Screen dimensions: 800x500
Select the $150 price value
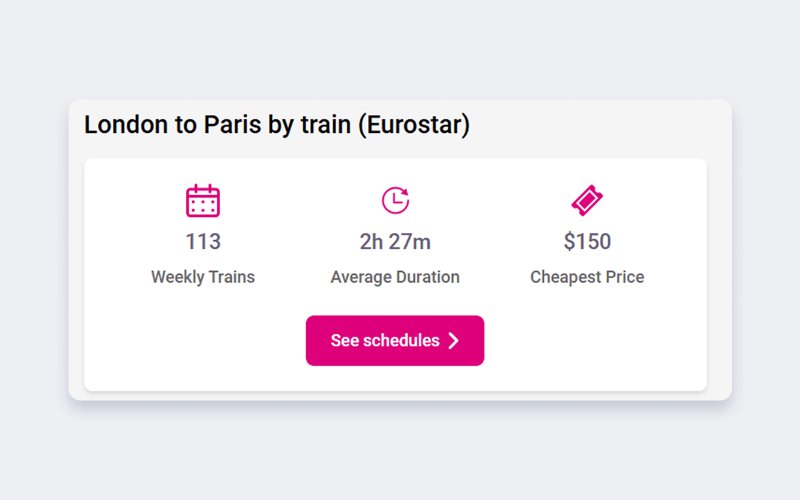click(587, 242)
